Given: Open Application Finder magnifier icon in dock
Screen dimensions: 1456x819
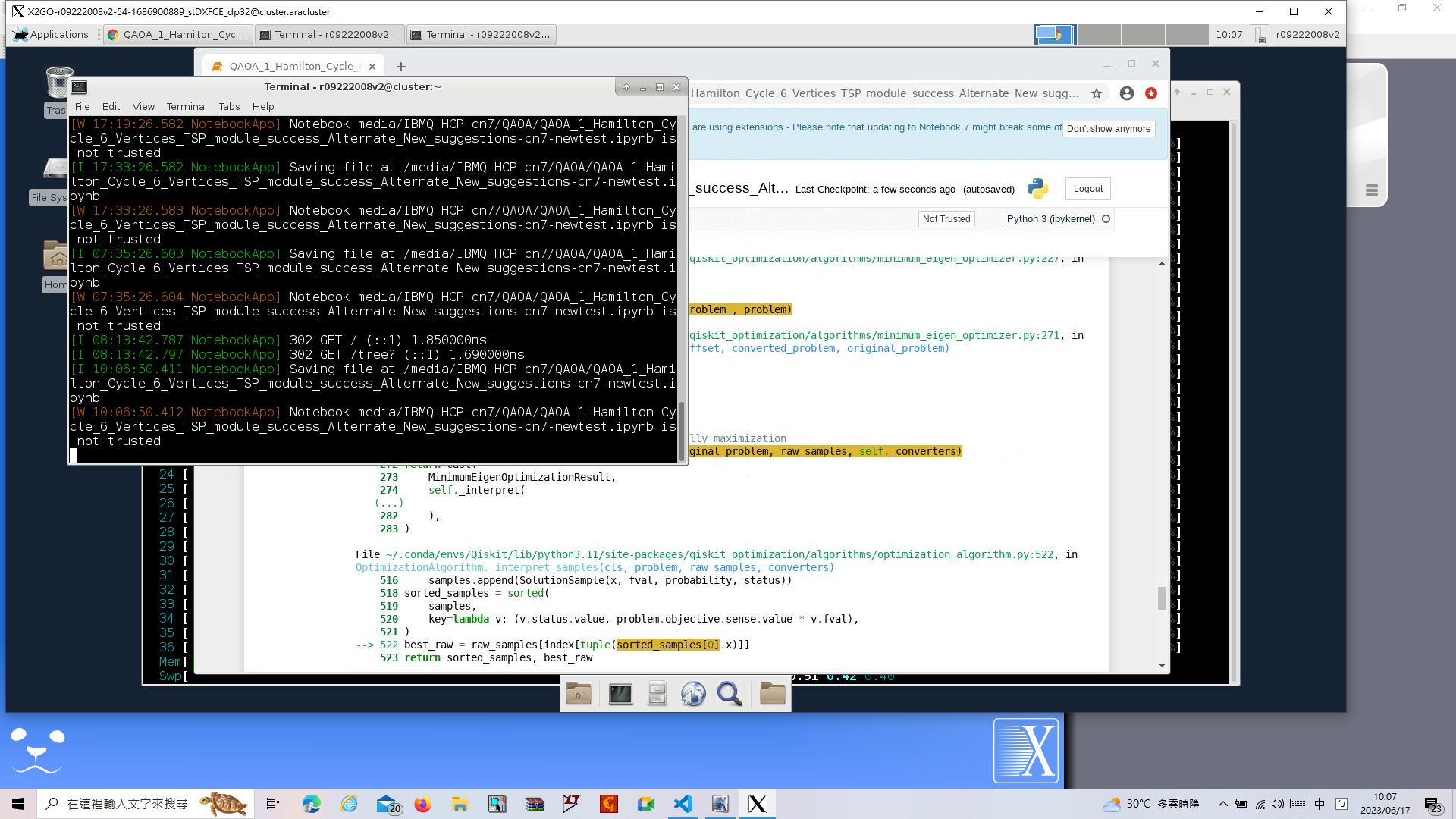Looking at the screenshot, I should pyautogui.click(x=730, y=693).
